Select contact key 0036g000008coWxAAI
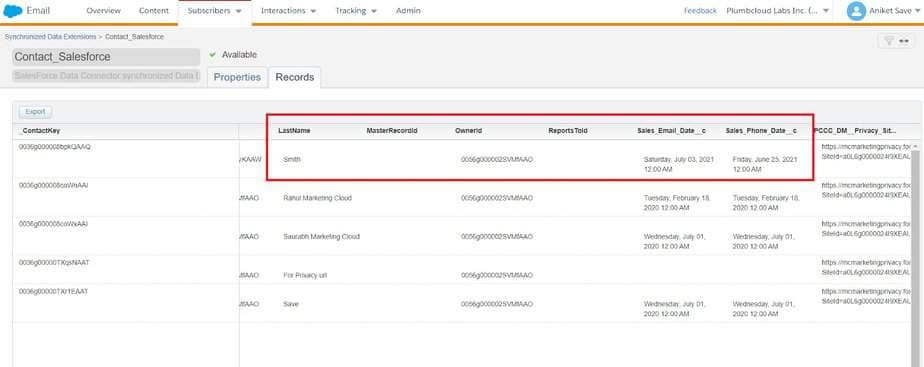924x367 pixels. pos(53,223)
